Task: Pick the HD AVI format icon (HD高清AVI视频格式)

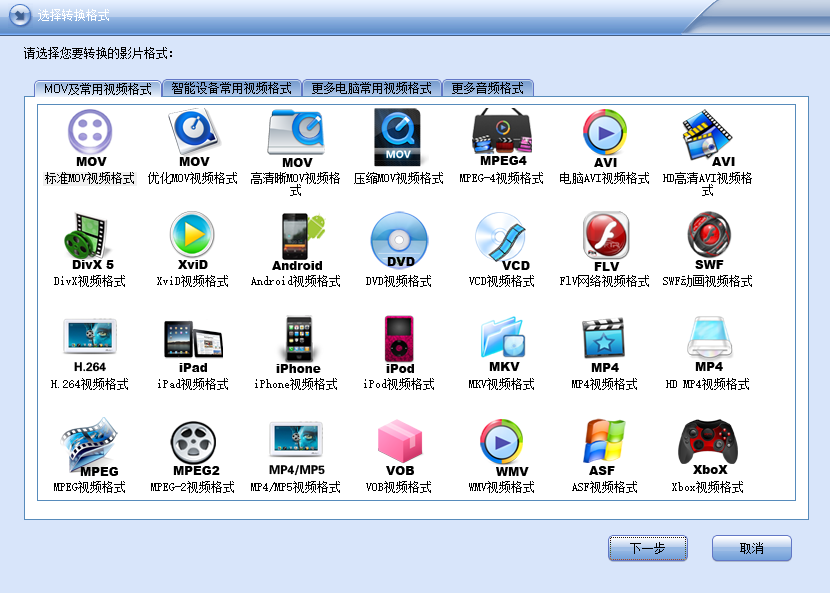Action: tap(708, 138)
